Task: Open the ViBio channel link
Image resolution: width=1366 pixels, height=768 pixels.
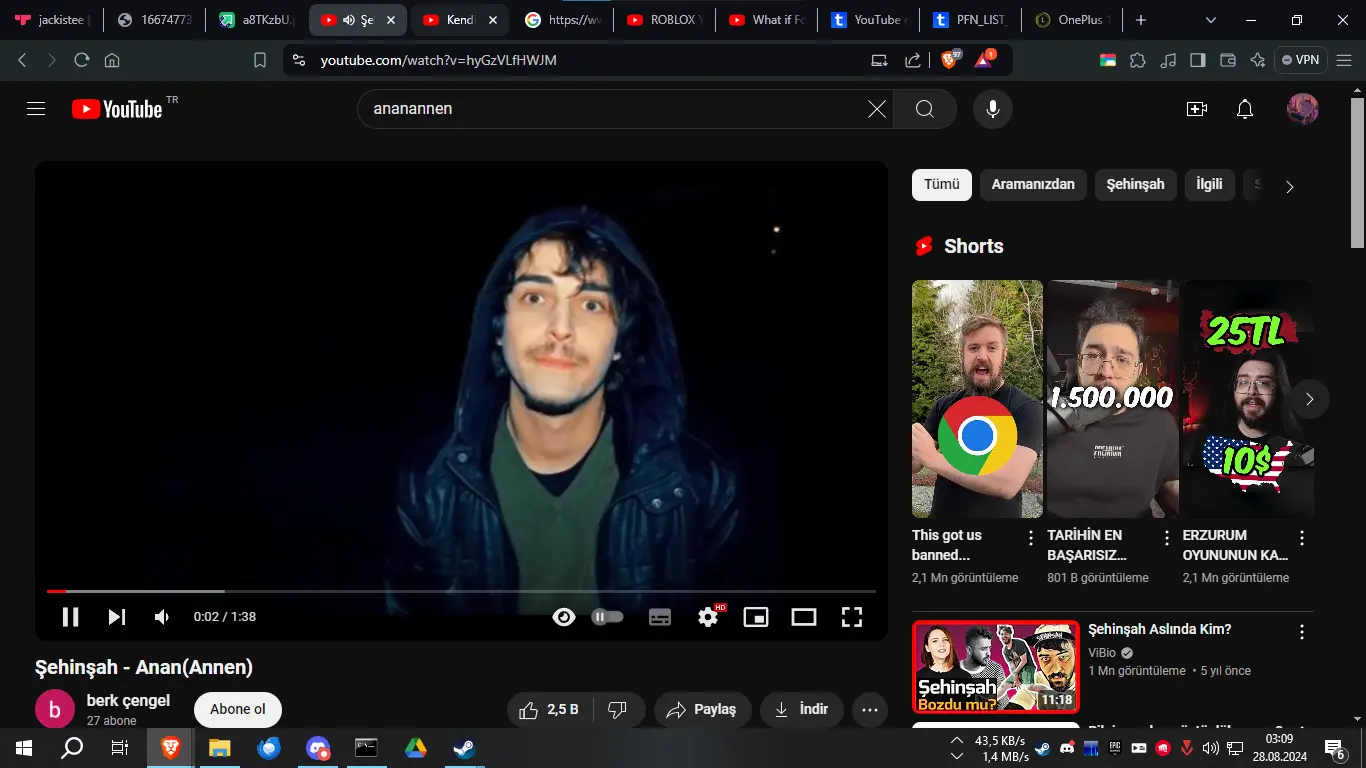Action: coord(1104,653)
